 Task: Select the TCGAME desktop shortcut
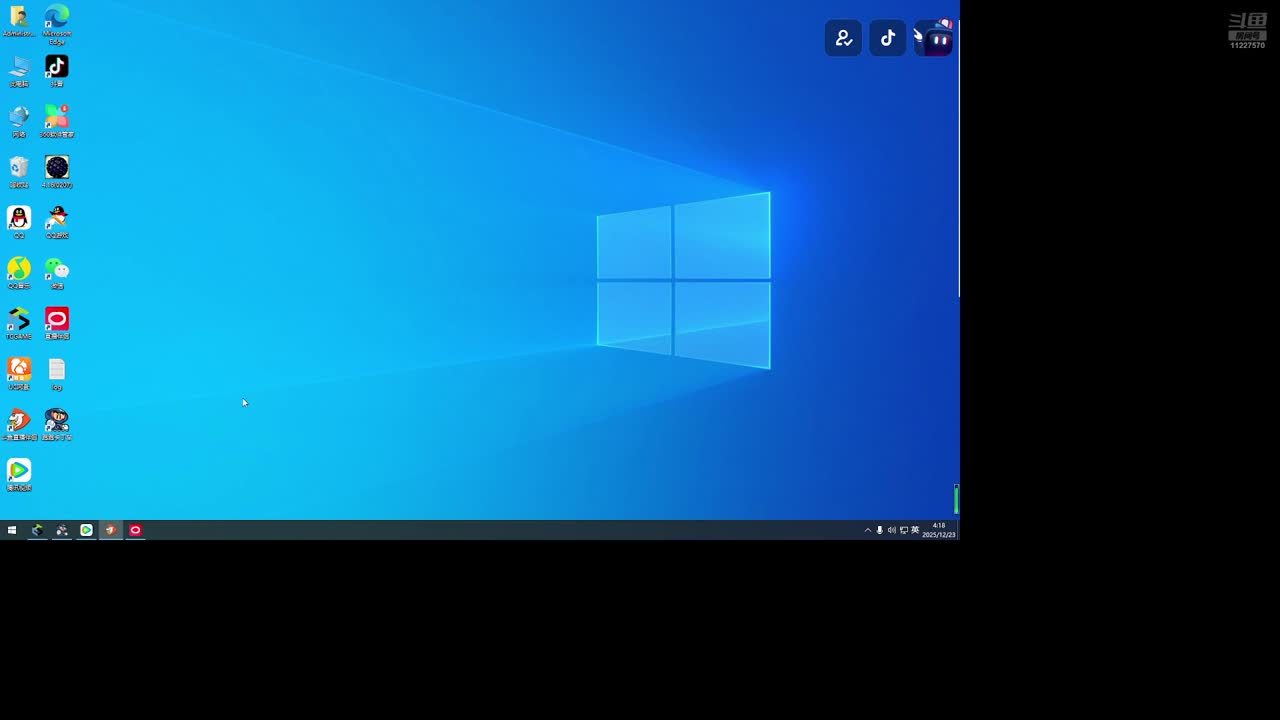click(x=19, y=323)
